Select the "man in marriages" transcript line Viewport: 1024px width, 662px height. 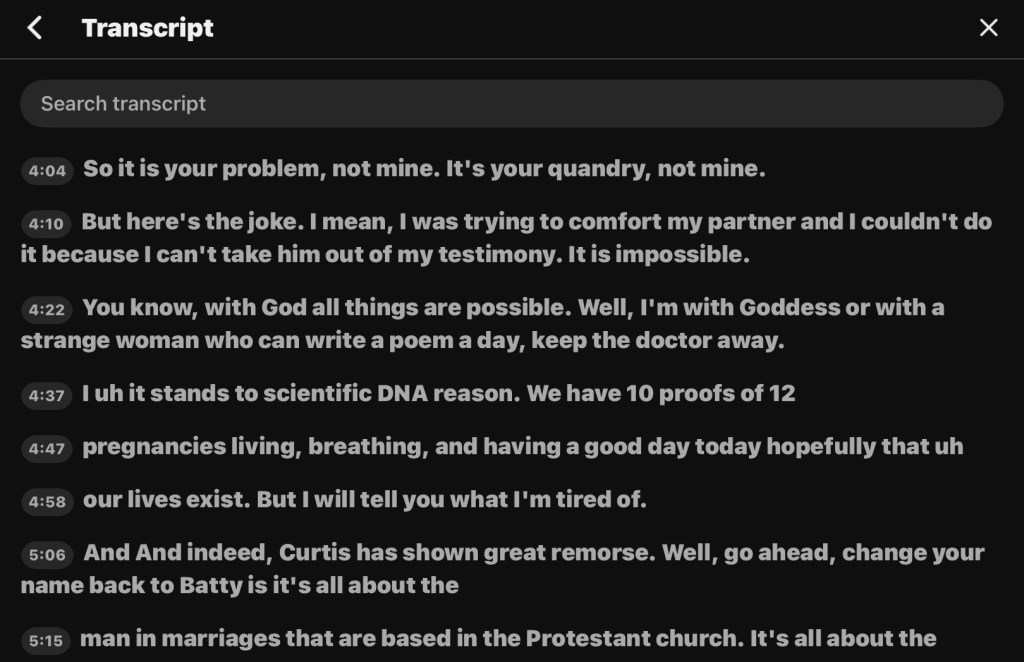click(x=508, y=639)
